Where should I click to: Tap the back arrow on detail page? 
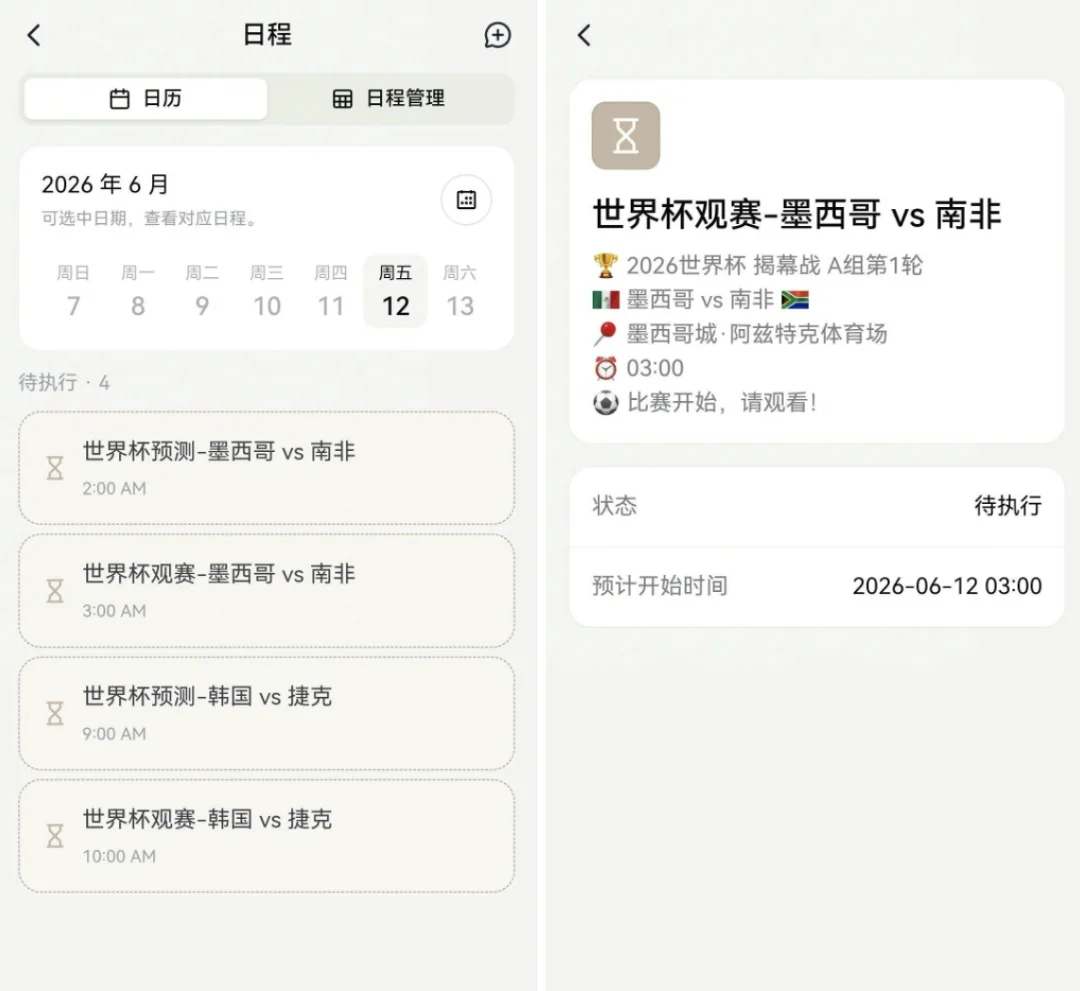pos(585,35)
